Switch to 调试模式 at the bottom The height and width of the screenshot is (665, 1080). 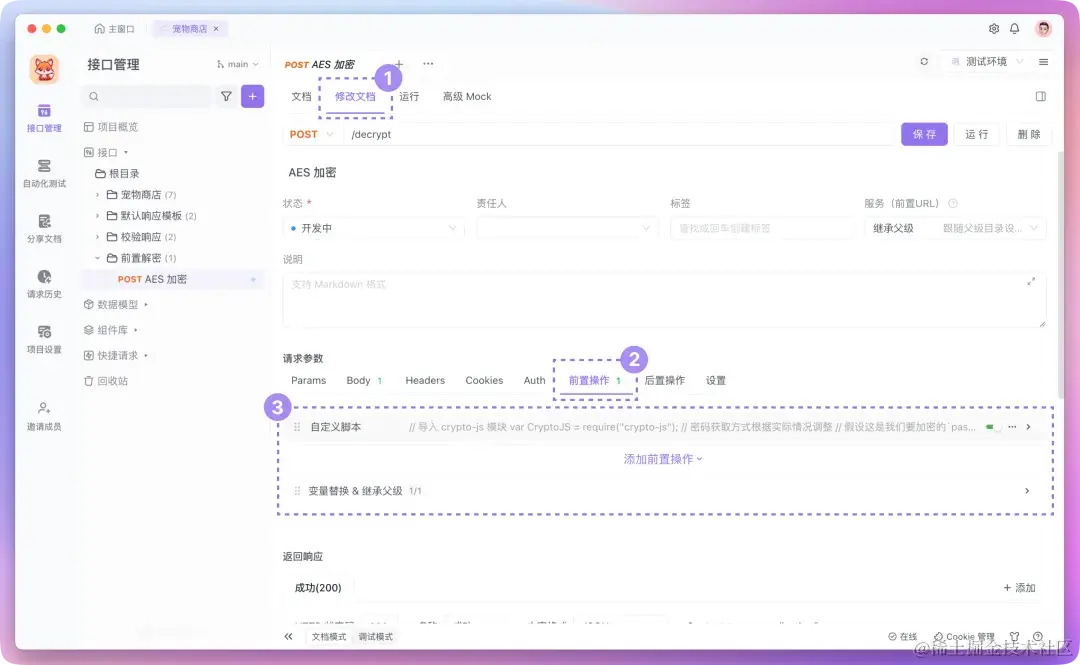(376, 635)
